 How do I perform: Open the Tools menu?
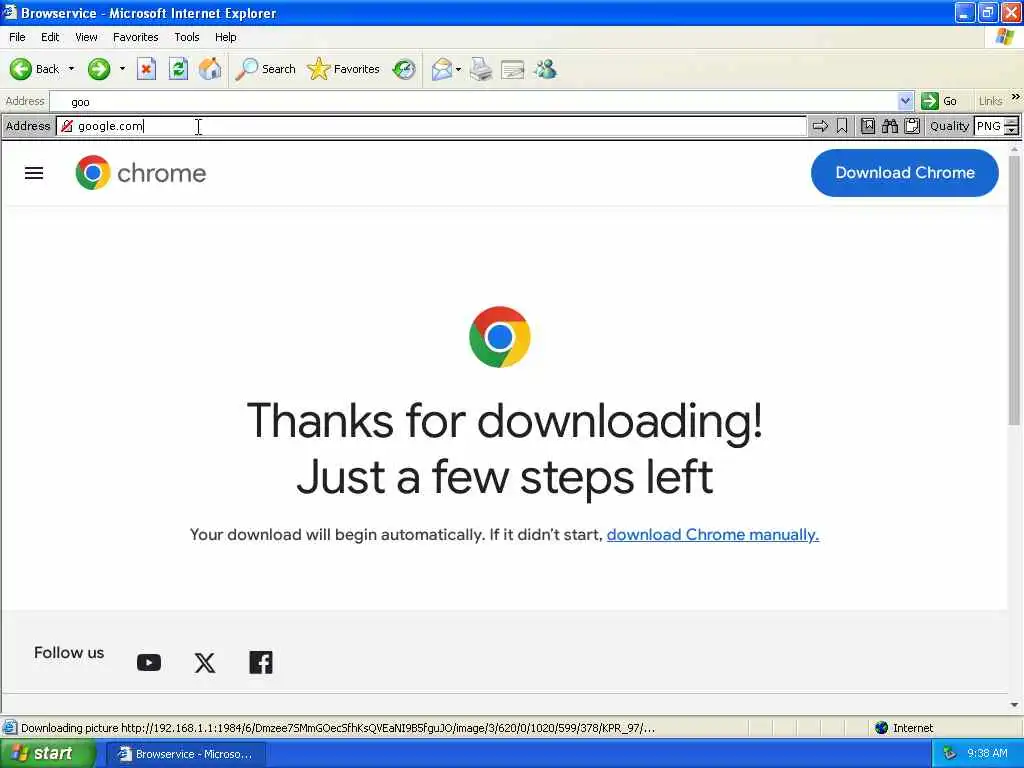click(x=186, y=37)
